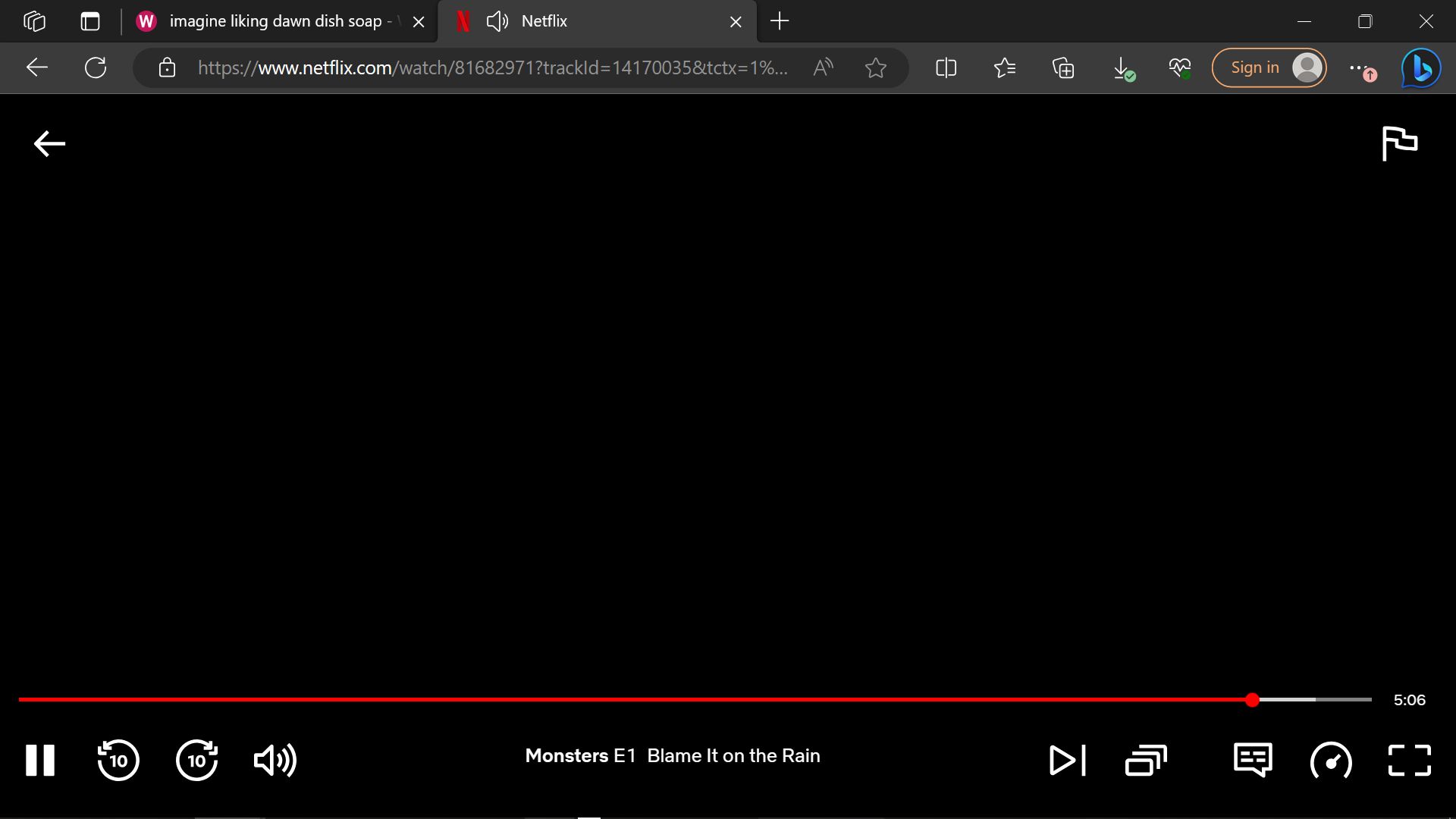The width and height of the screenshot is (1456, 819).
Task: Play the next episode
Action: coord(1067,760)
